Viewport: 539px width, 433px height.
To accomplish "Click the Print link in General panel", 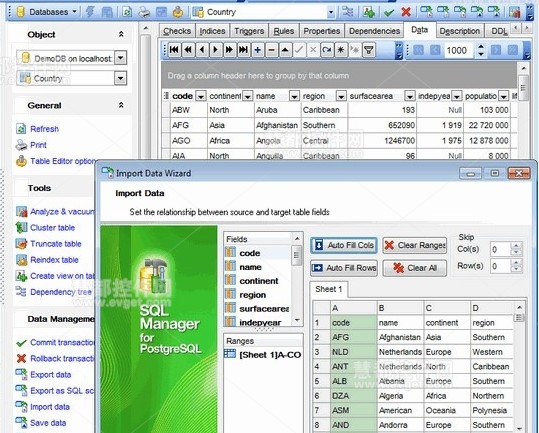I will [38, 145].
